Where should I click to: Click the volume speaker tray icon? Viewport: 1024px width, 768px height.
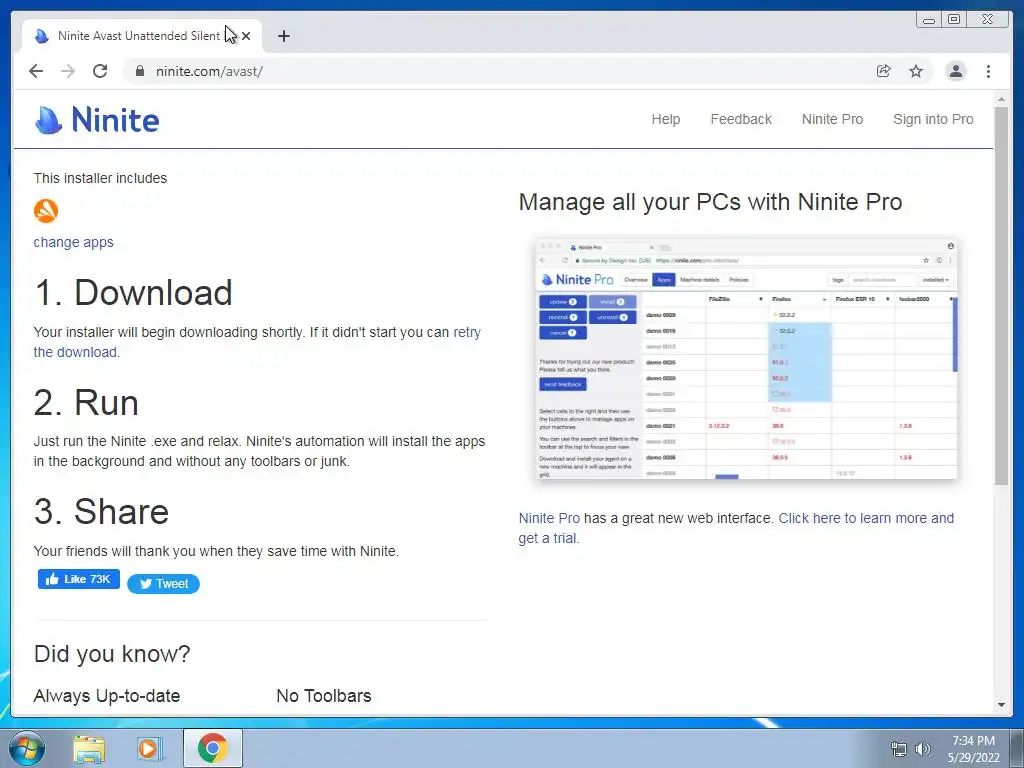point(923,749)
